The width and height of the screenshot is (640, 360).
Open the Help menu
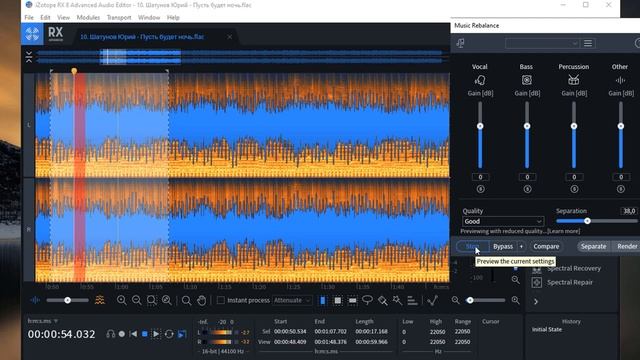tap(173, 18)
